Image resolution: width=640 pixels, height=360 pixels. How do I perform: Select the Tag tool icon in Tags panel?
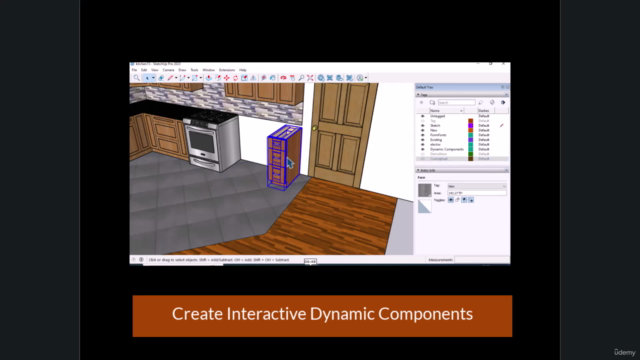click(481, 102)
